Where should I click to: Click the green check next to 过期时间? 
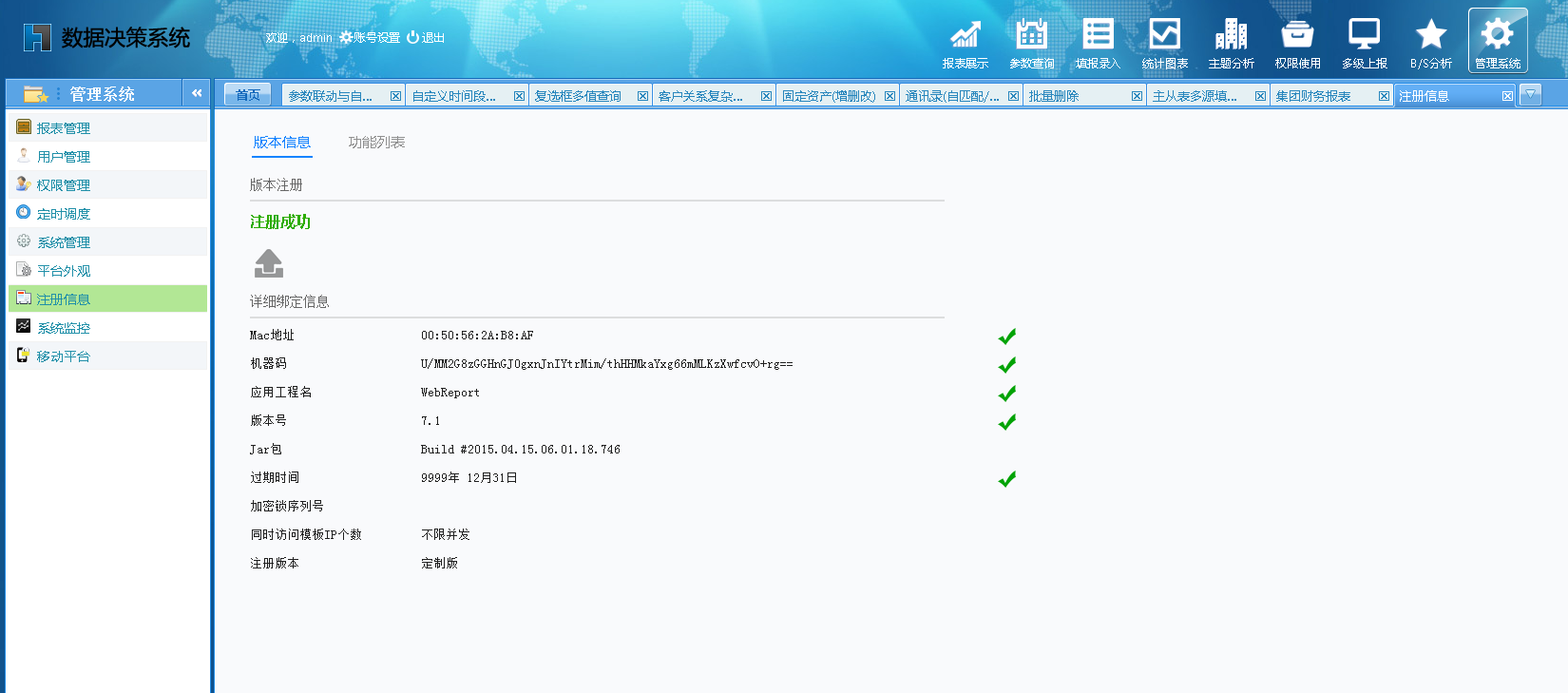click(1007, 478)
